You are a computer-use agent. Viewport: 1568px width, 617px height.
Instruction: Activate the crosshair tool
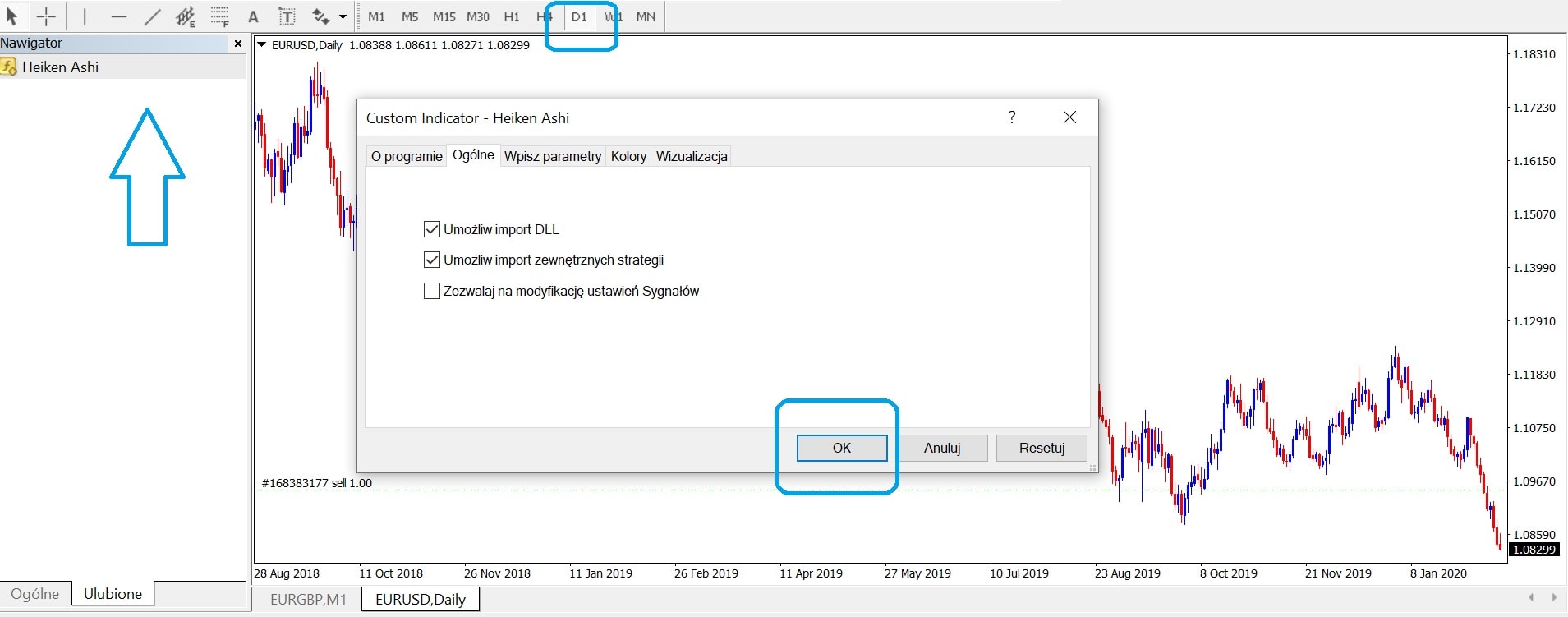click(x=47, y=16)
